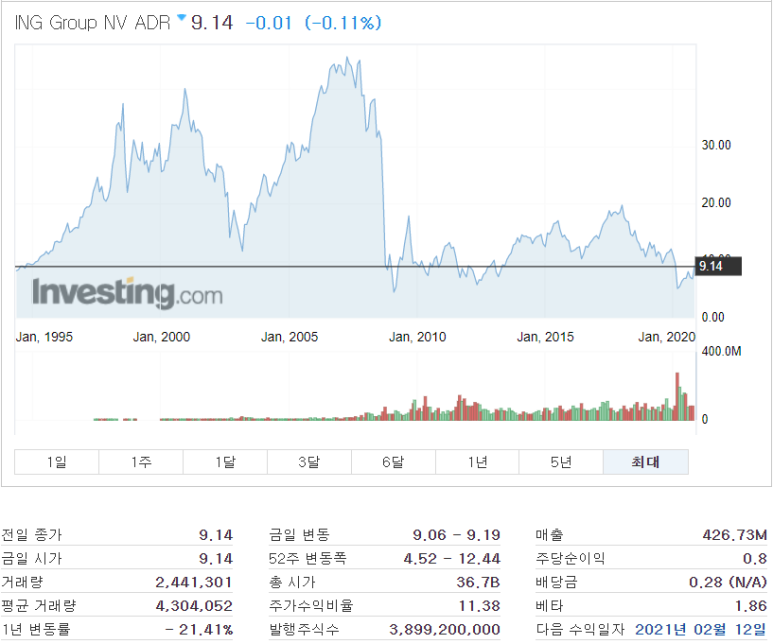The height and width of the screenshot is (644, 773).
Task: Show the 5년 chart period
Action: click(561, 462)
